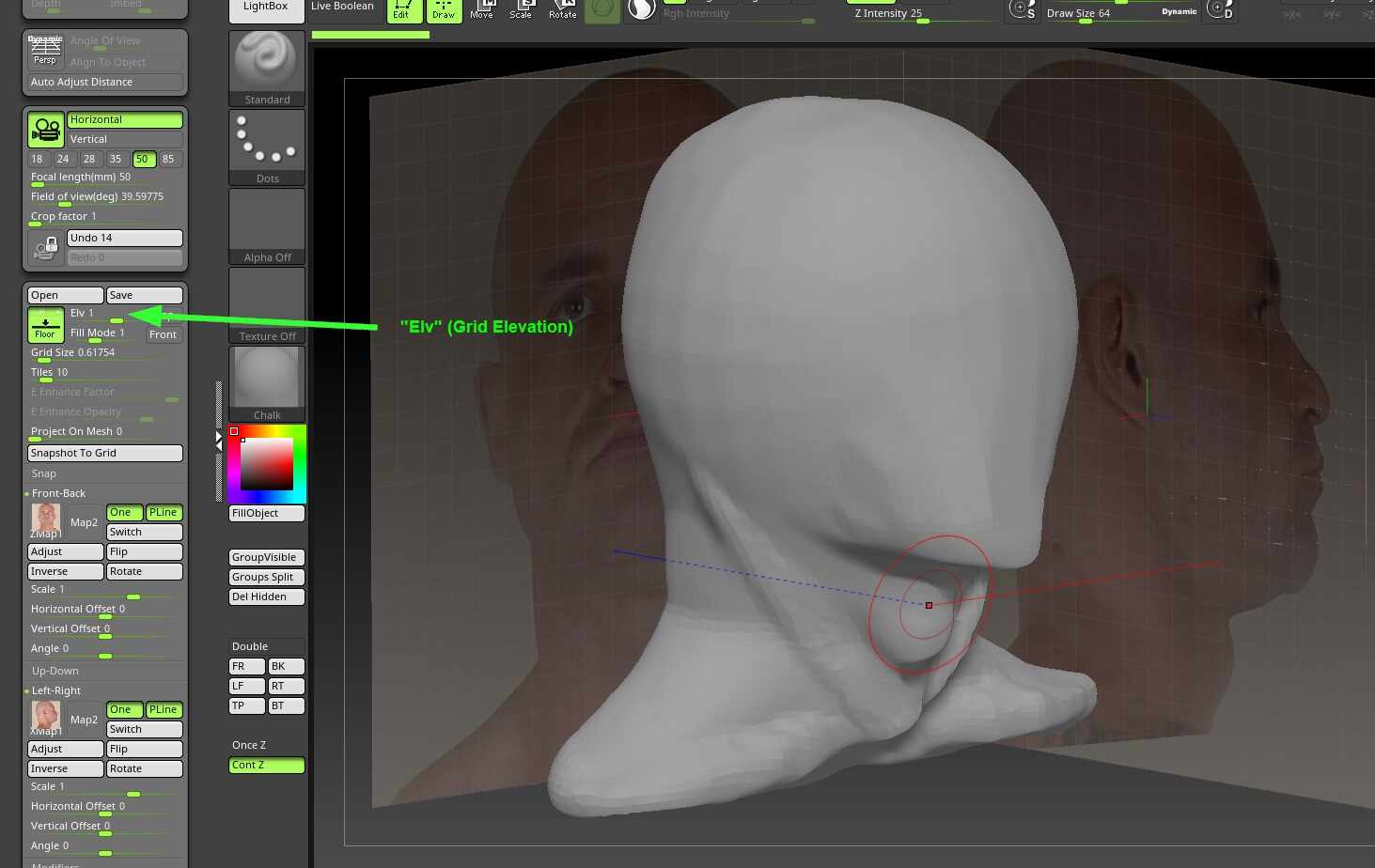Toggle the Dynamic Persp perspective button

point(45,51)
